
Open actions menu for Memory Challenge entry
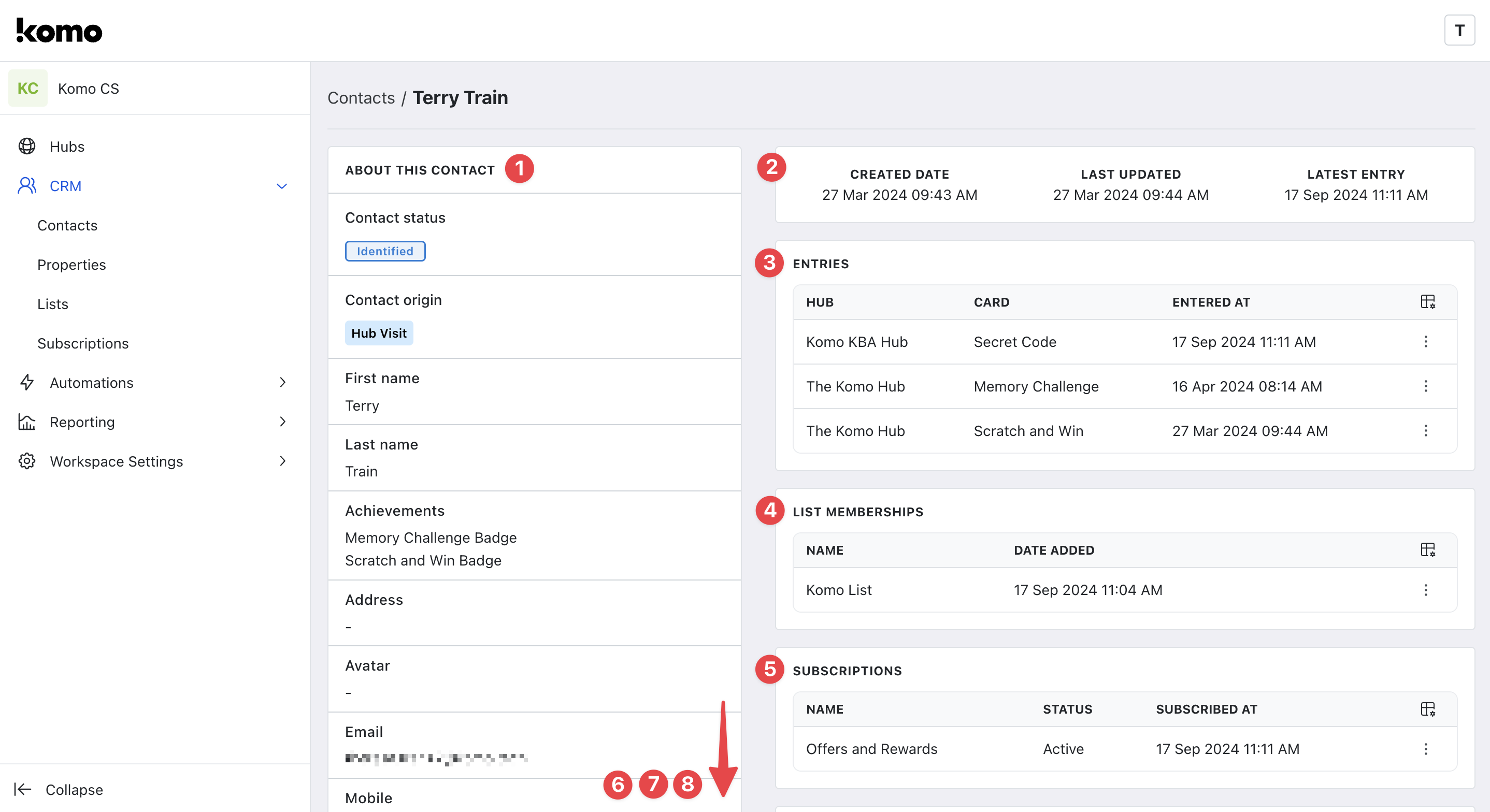tap(1425, 386)
